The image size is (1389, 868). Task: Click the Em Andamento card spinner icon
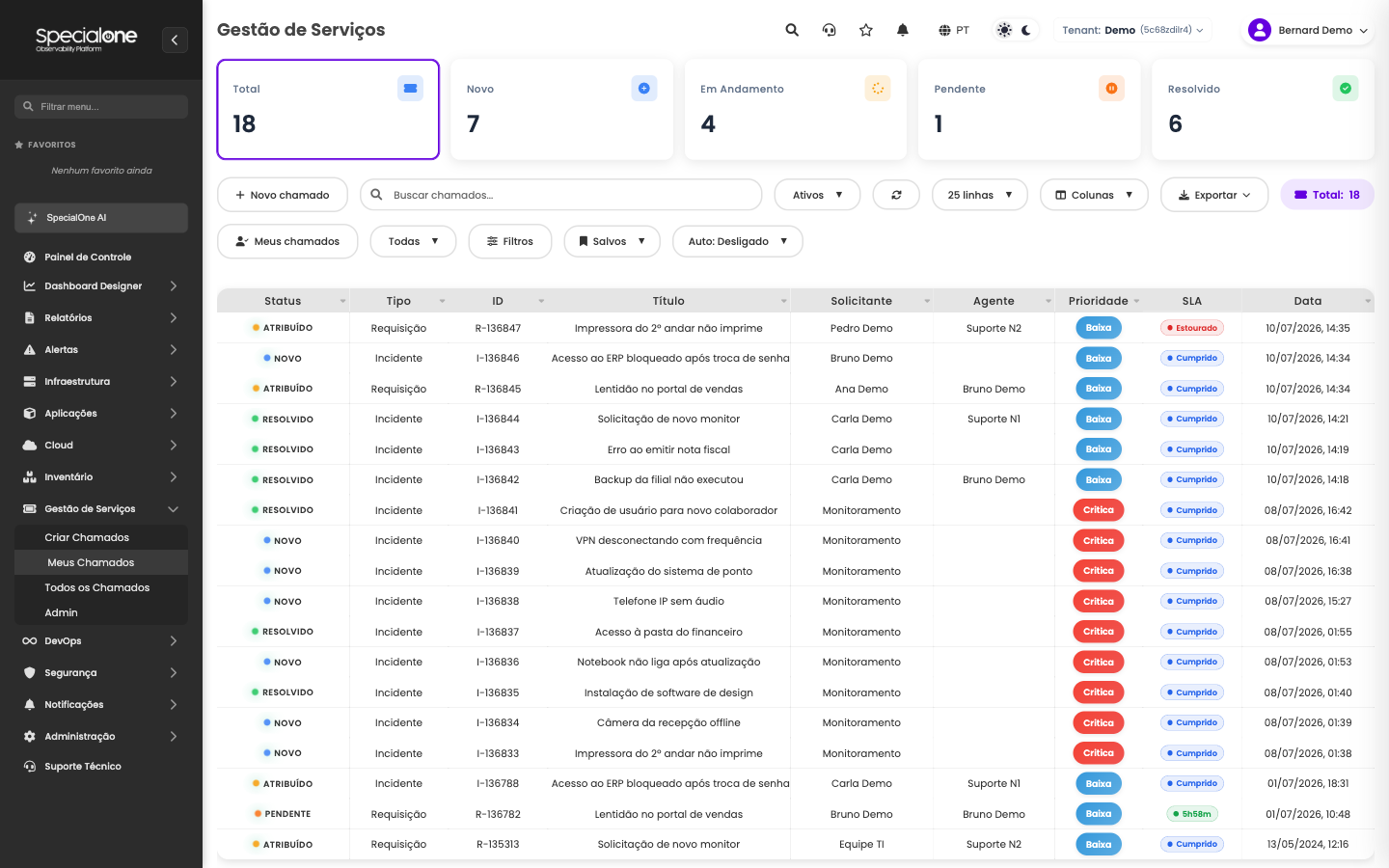tap(878, 89)
